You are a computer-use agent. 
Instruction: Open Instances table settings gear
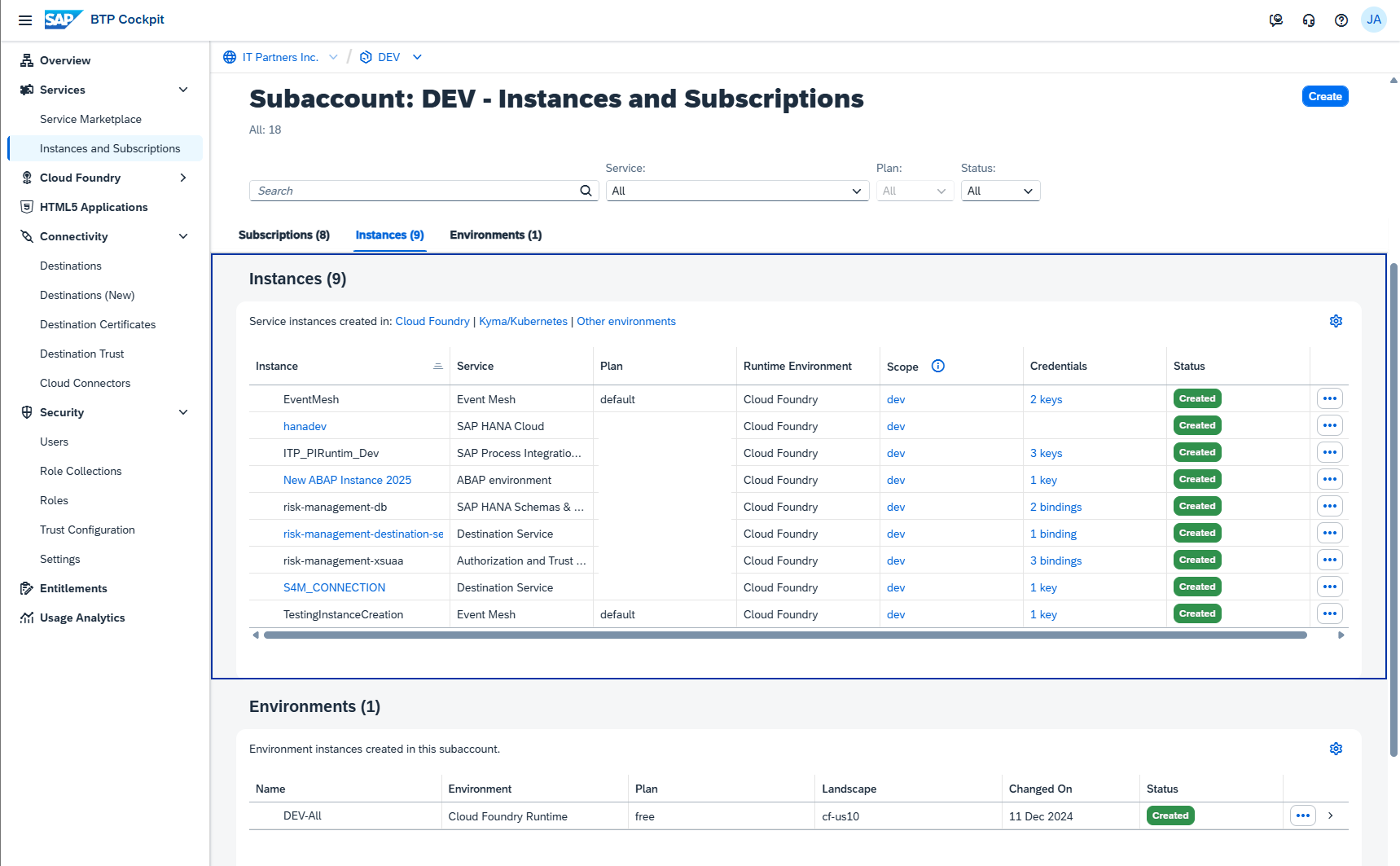1336,321
